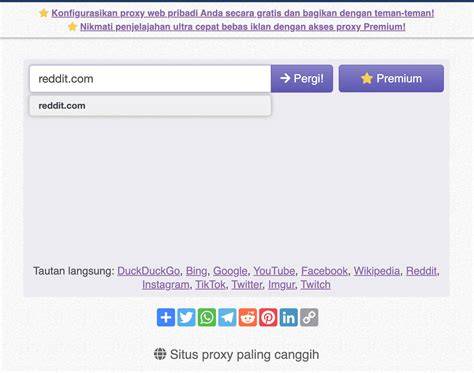Focus the URL input field with reddit.com

pyautogui.click(x=150, y=79)
